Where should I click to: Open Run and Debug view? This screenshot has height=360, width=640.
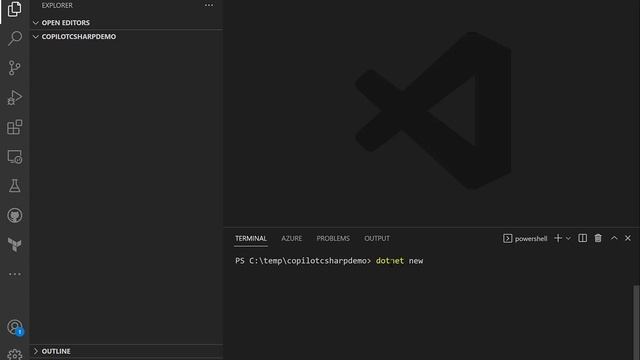14,98
